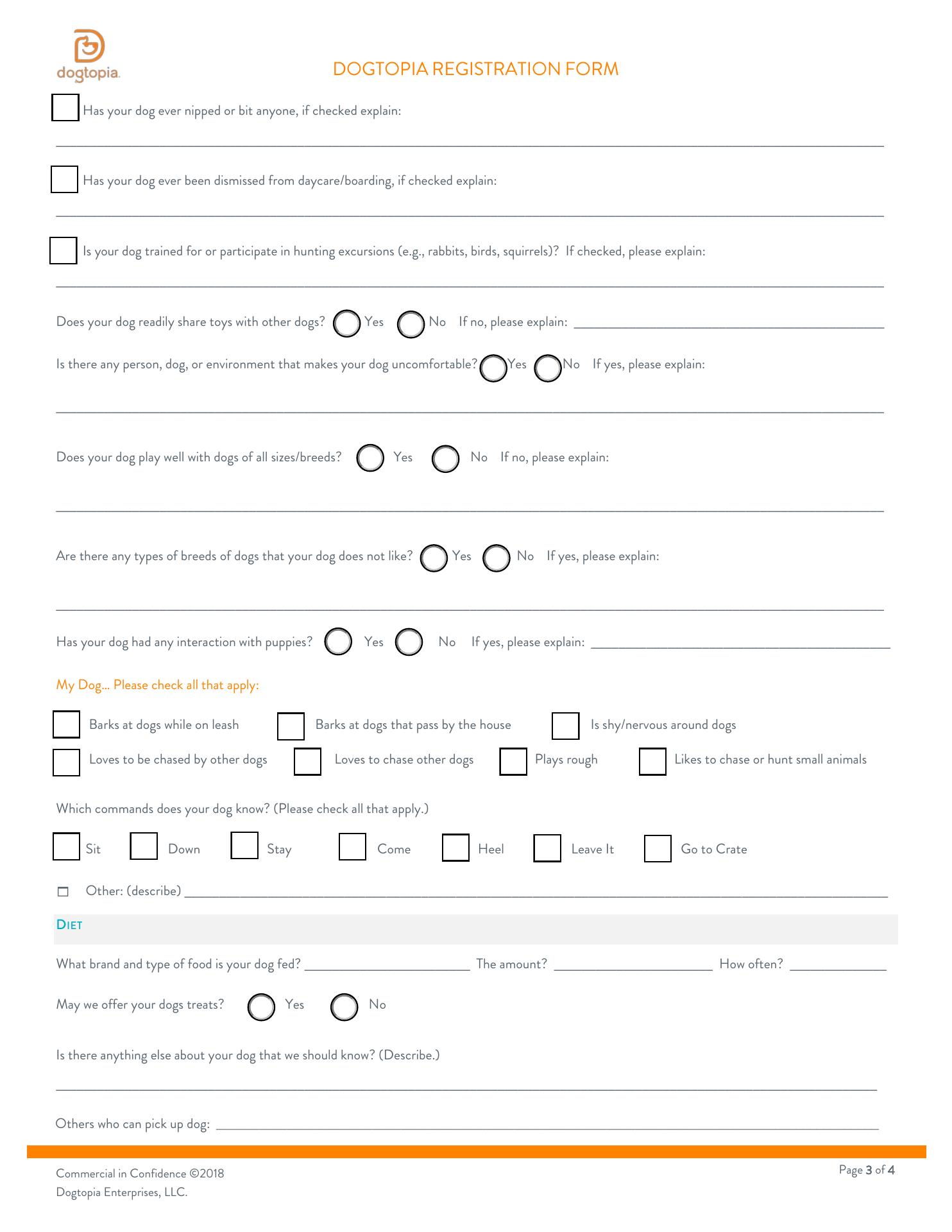Image resolution: width=952 pixels, height=1232 pixels.
Task: Select Yes for shares toys readily
Action: [x=347, y=323]
